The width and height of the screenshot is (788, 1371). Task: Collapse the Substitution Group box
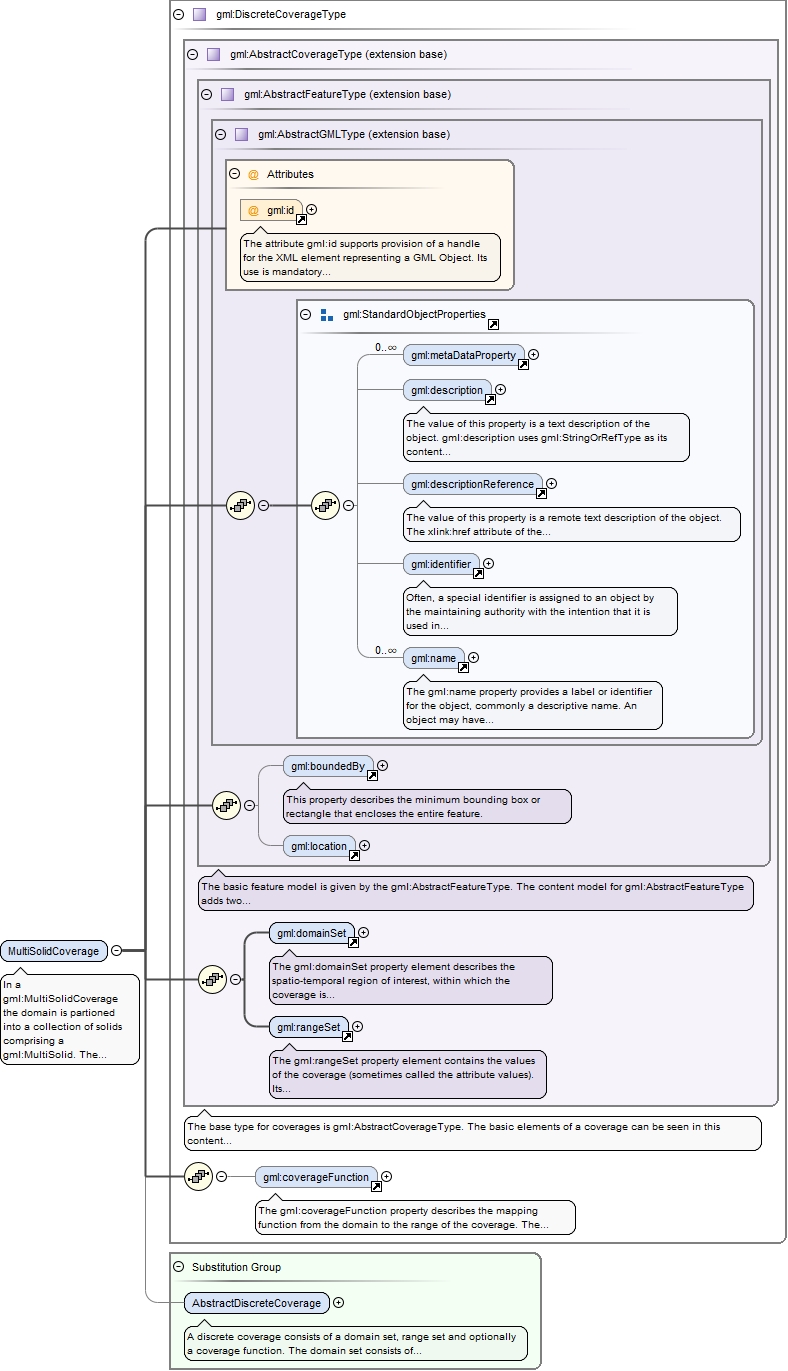pyautogui.click(x=178, y=1267)
